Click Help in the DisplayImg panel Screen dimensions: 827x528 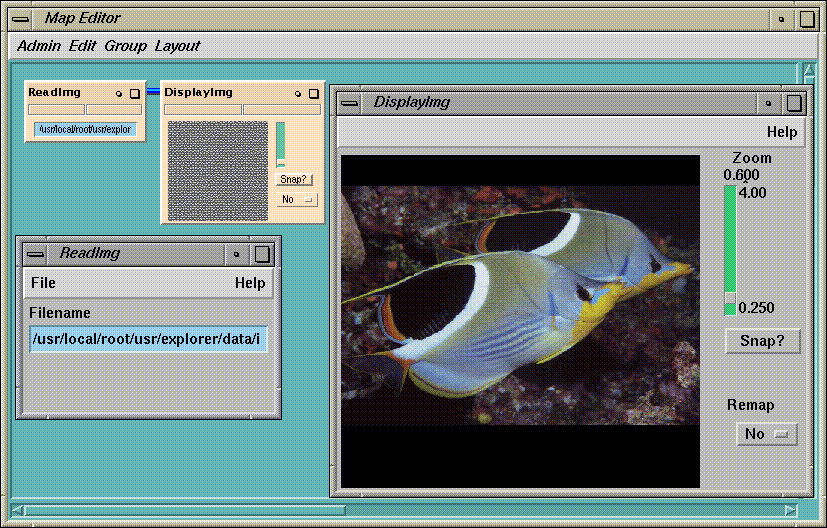(x=781, y=132)
